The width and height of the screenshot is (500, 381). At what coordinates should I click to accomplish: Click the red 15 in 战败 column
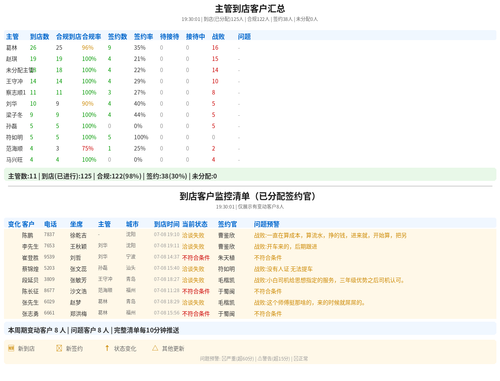[x=215, y=59]
